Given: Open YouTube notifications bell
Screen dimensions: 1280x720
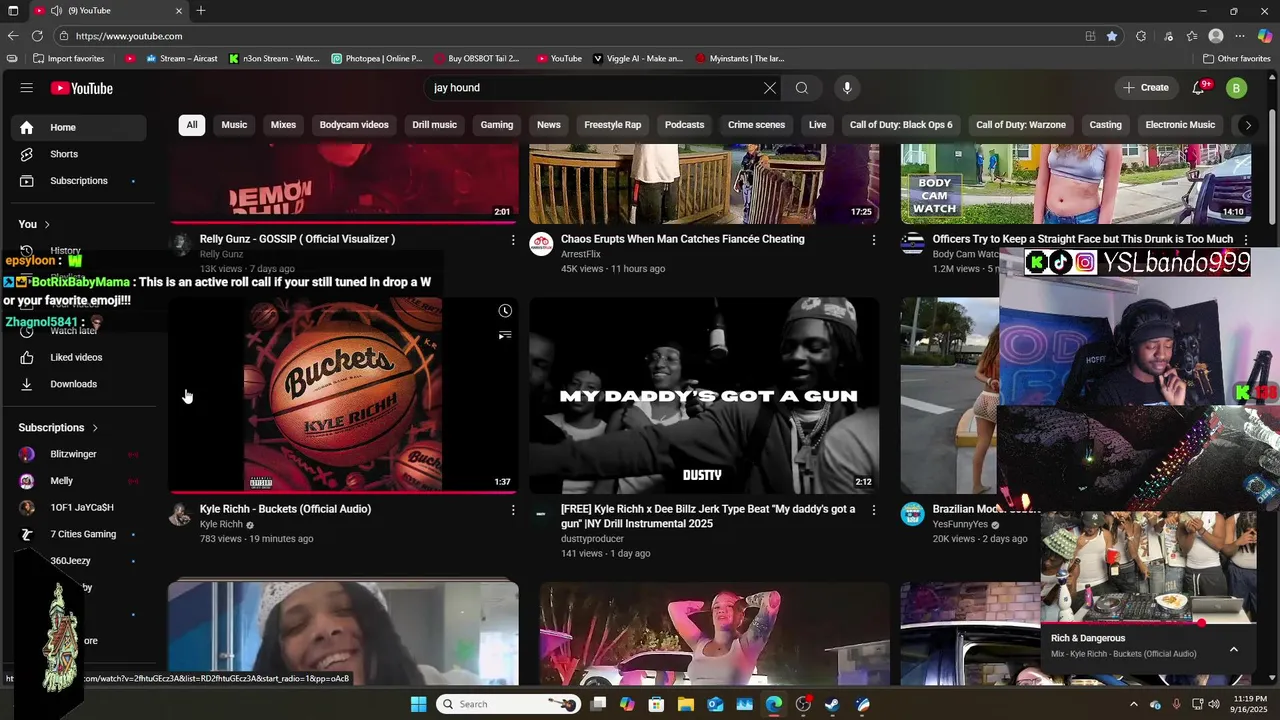Looking at the screenshot, I should 1199,88.
